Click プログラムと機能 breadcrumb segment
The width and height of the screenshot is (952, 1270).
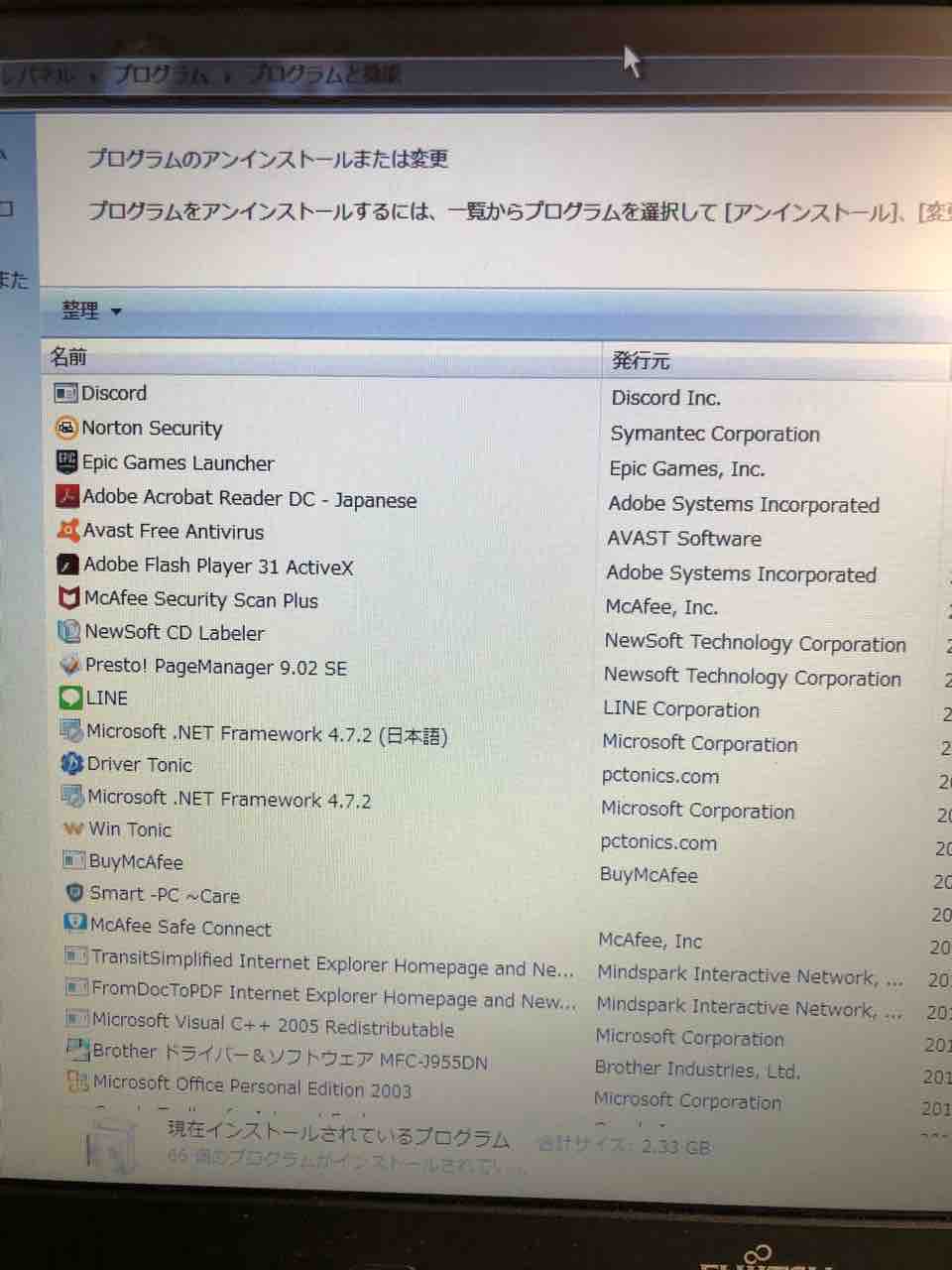[x=323, y=74]
